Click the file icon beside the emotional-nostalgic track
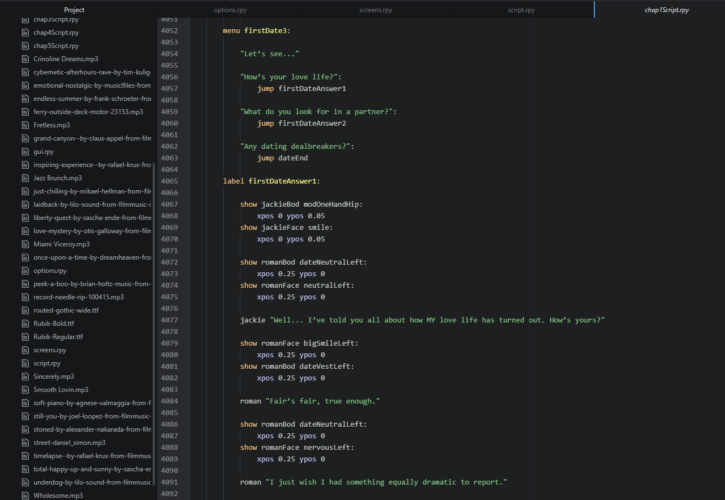 tap(25, 85)
